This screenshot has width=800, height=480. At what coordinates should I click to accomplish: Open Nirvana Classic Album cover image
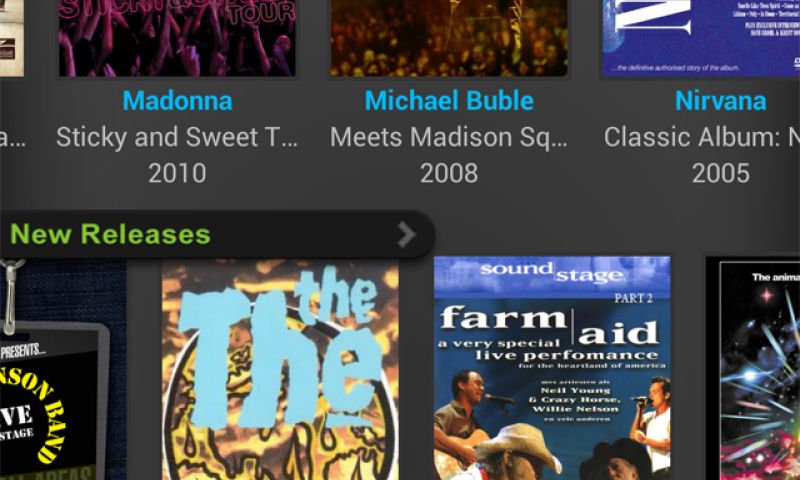[x=701, y=38]
